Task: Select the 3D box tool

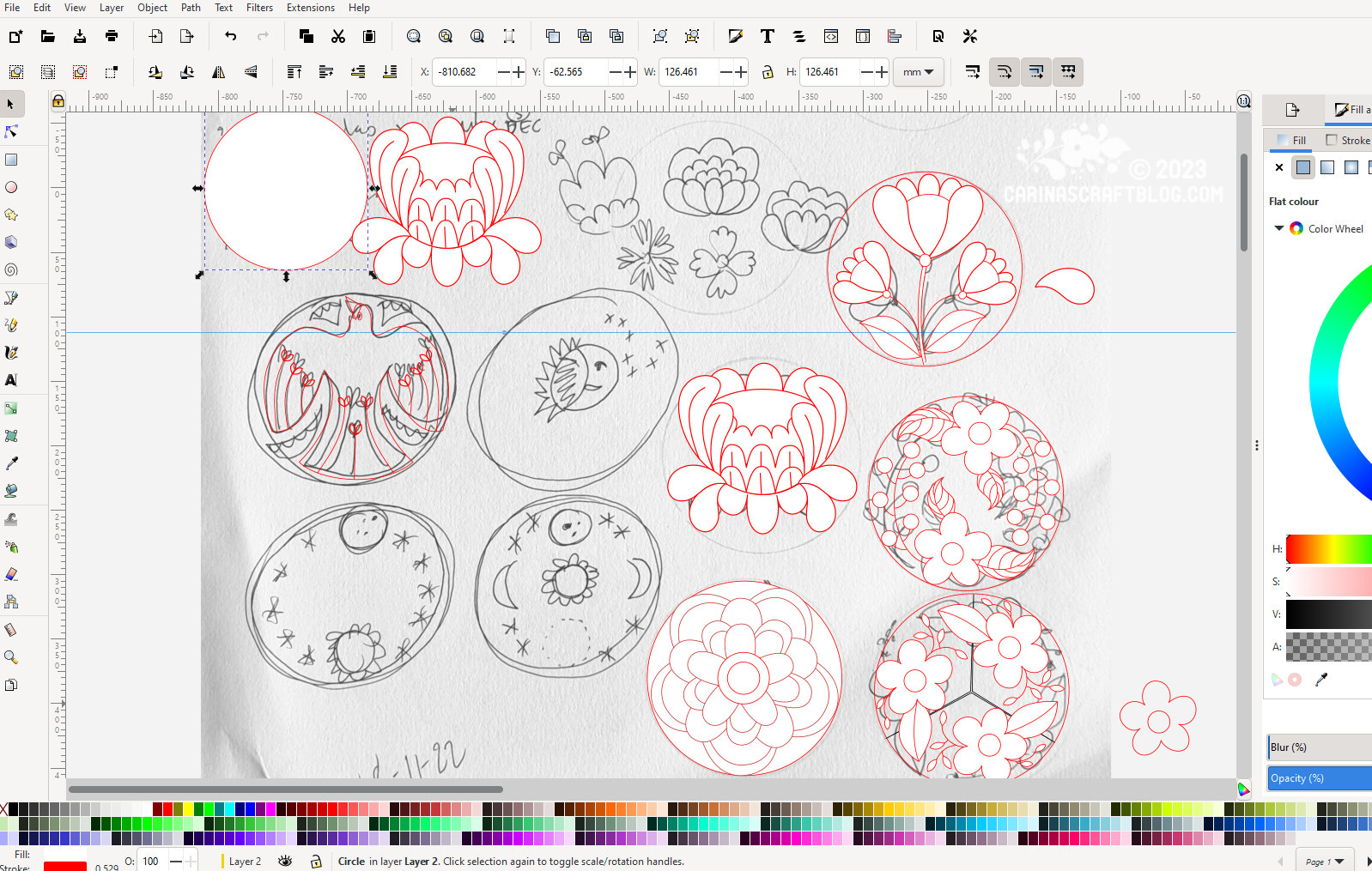Action: [11, 242]
